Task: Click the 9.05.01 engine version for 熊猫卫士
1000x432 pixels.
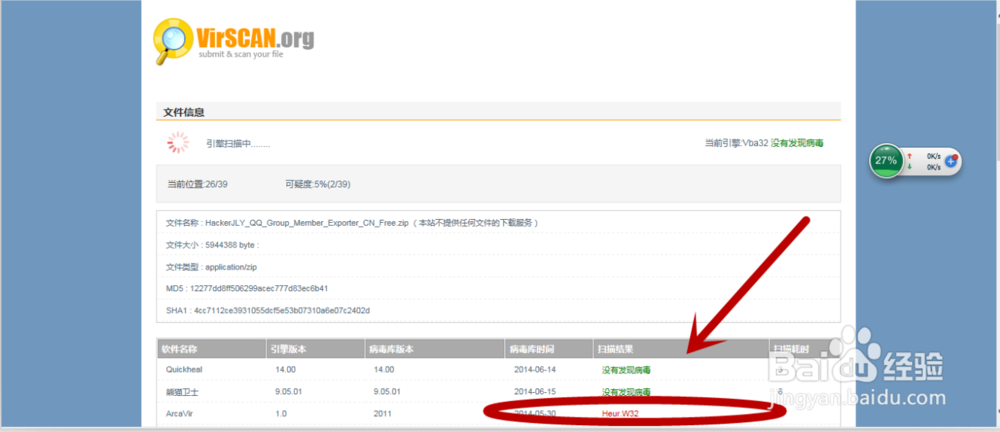Action: pyautogui.click(x=286, y=391)
